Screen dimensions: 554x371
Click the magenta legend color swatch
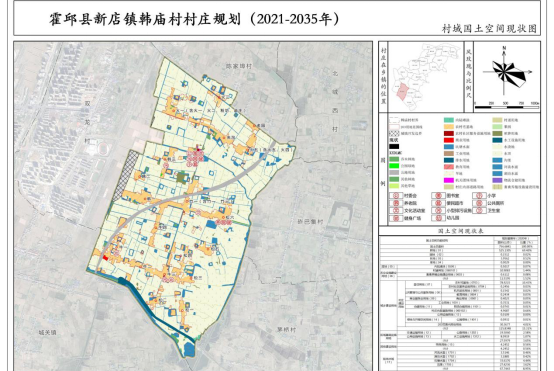click(449, 181)
